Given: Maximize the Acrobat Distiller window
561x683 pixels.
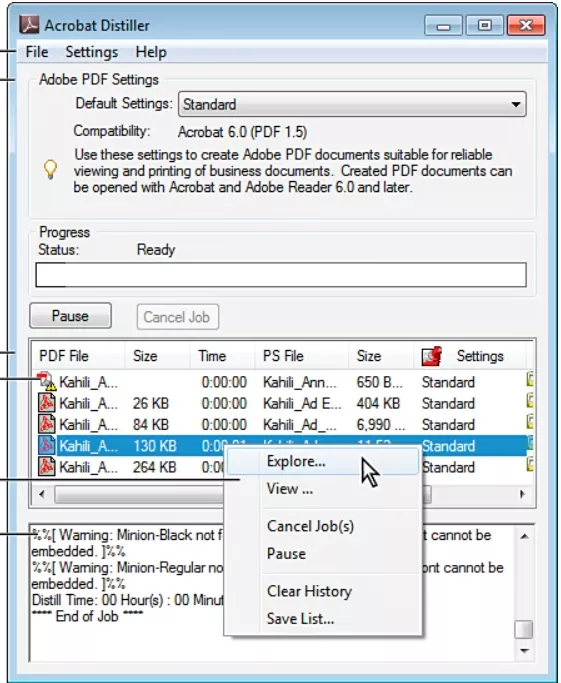Looking at the screenshot, I should (x=484, y=26).
